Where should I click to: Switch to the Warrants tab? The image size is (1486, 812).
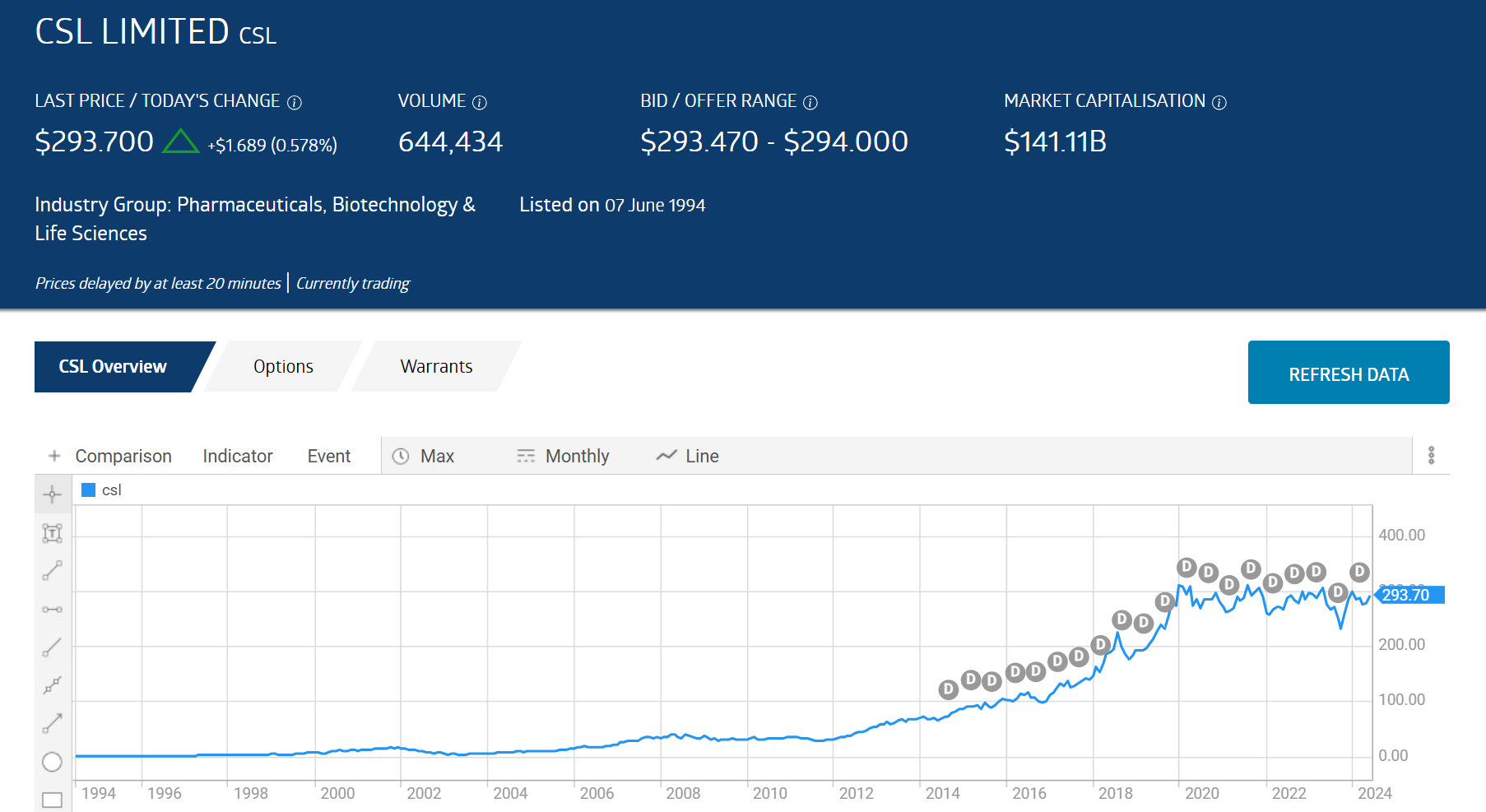point(436,366)
